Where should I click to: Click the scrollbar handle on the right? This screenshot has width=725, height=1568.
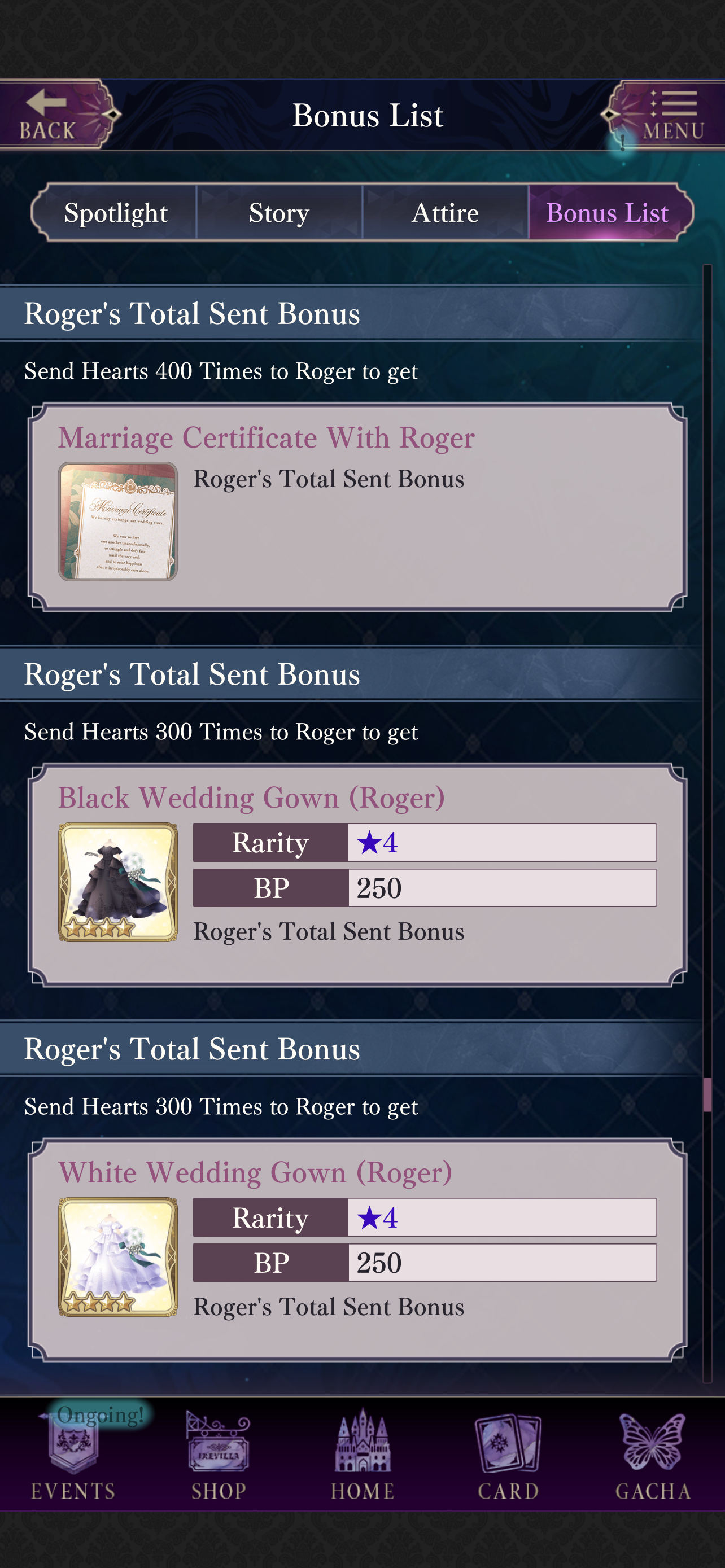[x=707, y=1094]
